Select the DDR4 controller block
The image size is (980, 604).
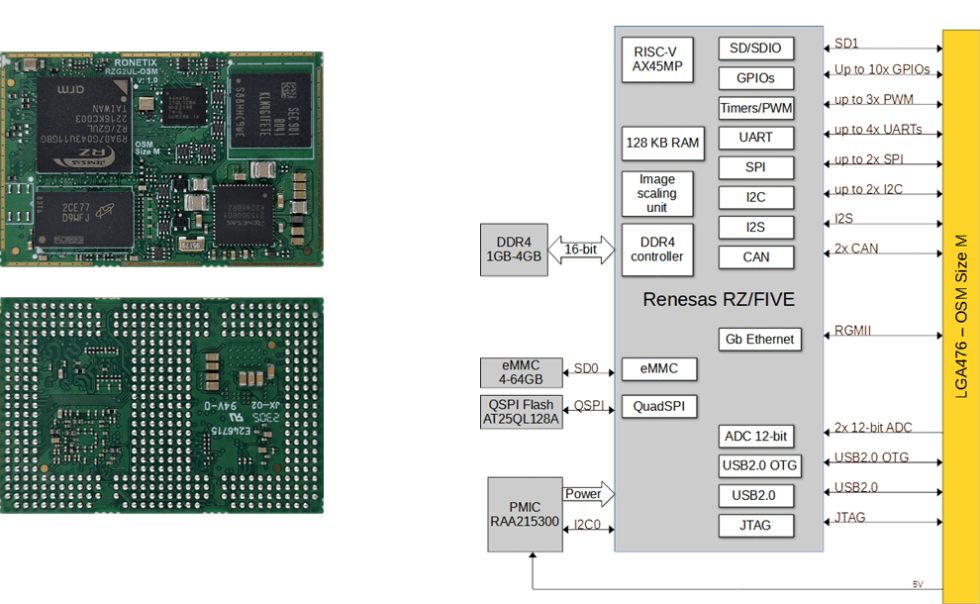(x=658, y=249)
